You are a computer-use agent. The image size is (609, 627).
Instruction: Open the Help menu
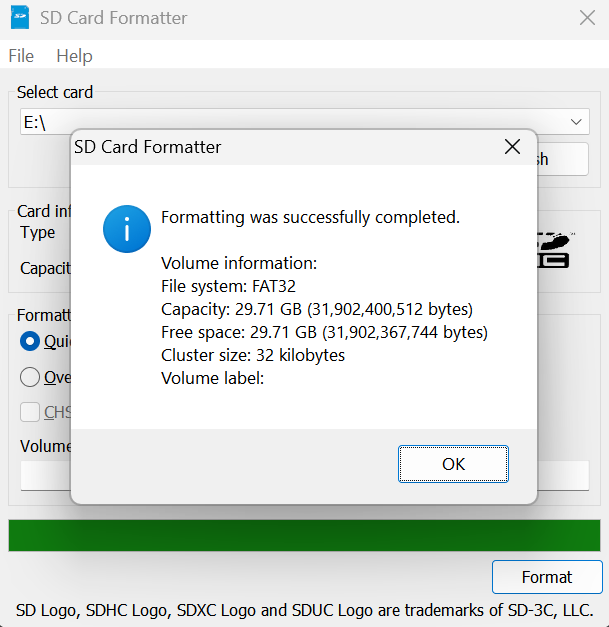[74, 56]
